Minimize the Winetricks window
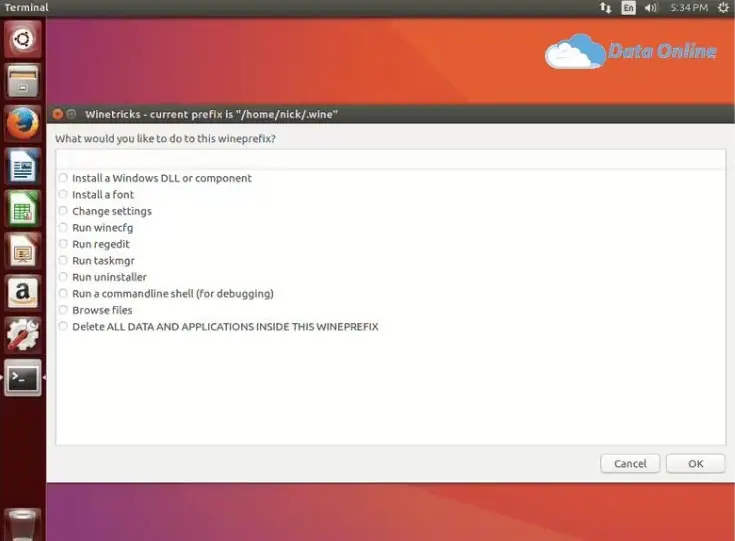This screenshot has height=541, width=735. point(71,114)
